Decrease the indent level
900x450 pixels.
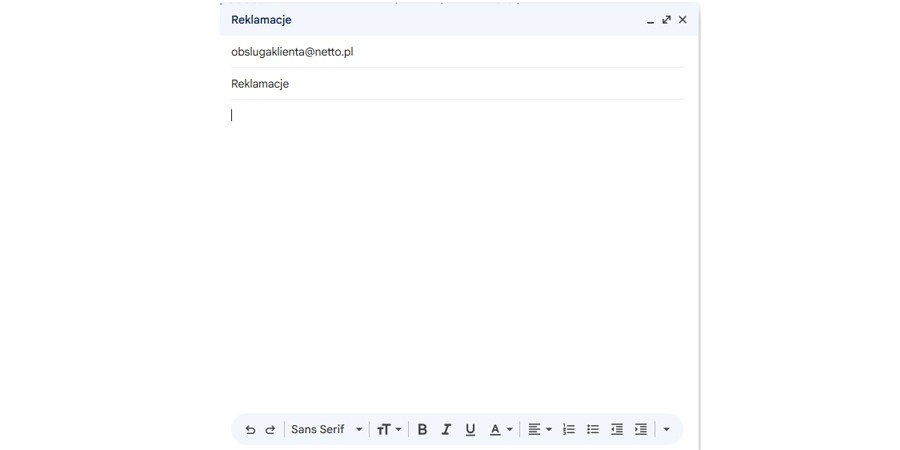click(x=617, y=429)
